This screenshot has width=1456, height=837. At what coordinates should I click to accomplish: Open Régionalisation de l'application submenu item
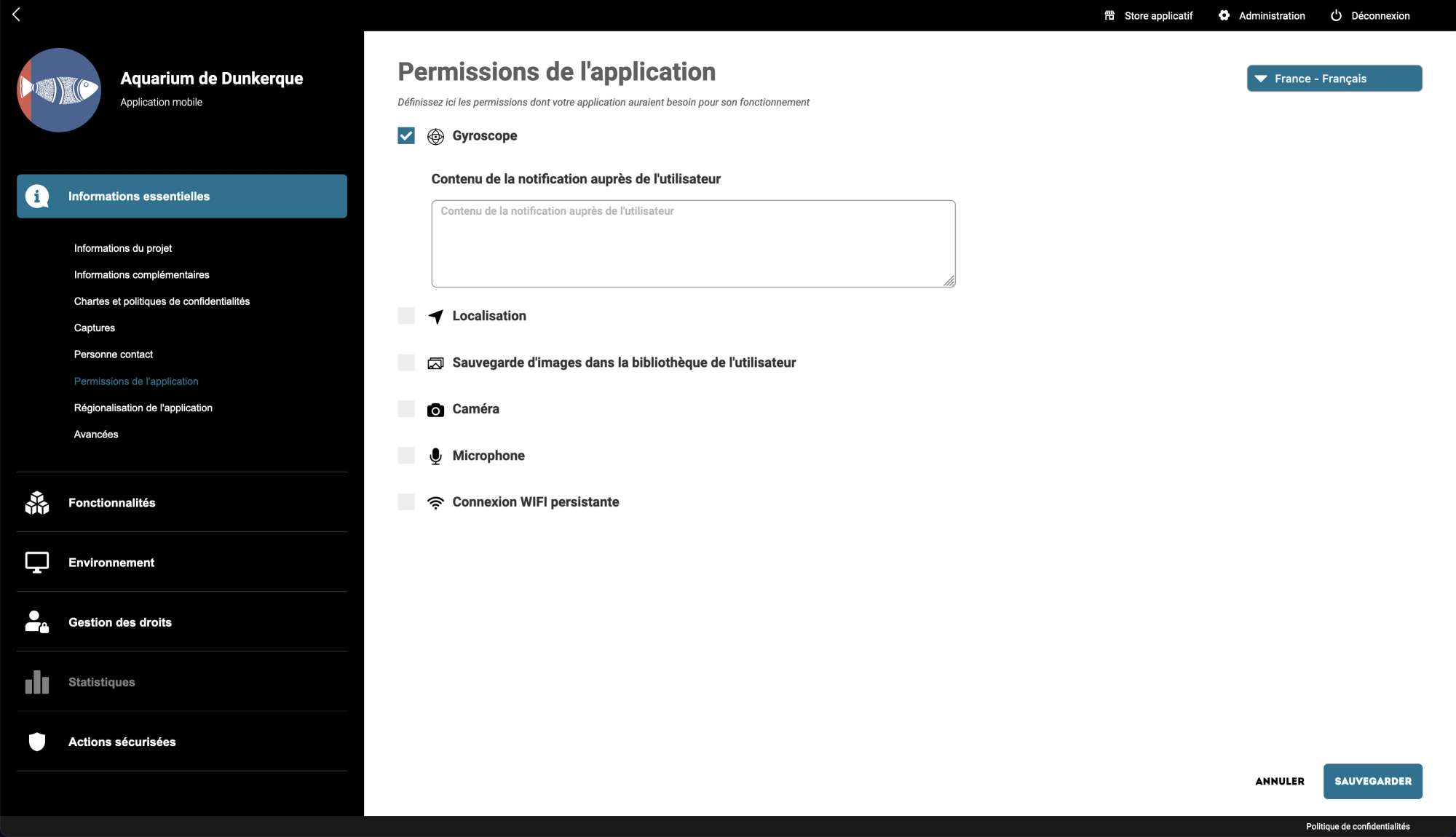pyautogui.click(x=143, y=408)
